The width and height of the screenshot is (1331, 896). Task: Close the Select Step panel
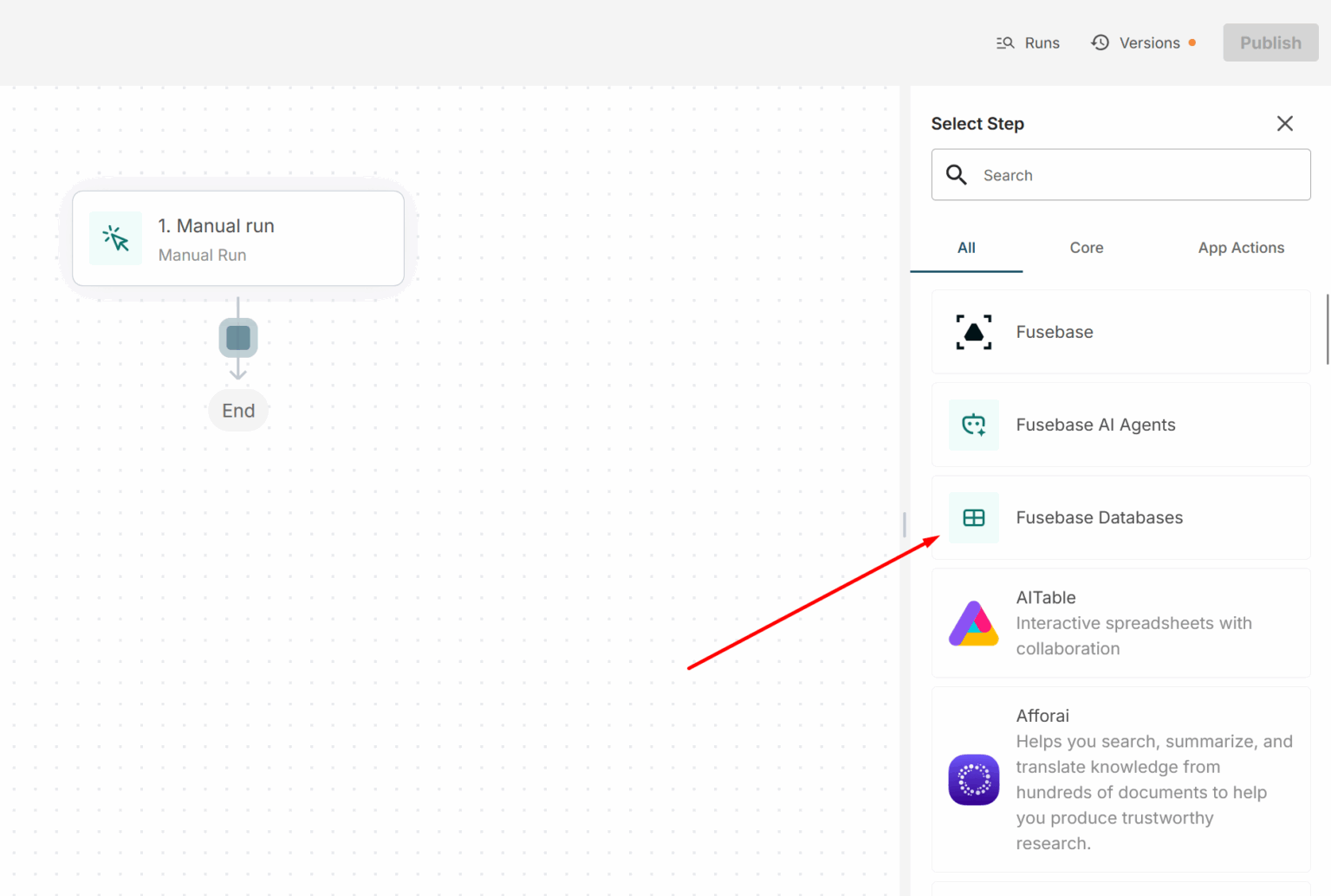pyautogui.click(x=1285, y=123)
